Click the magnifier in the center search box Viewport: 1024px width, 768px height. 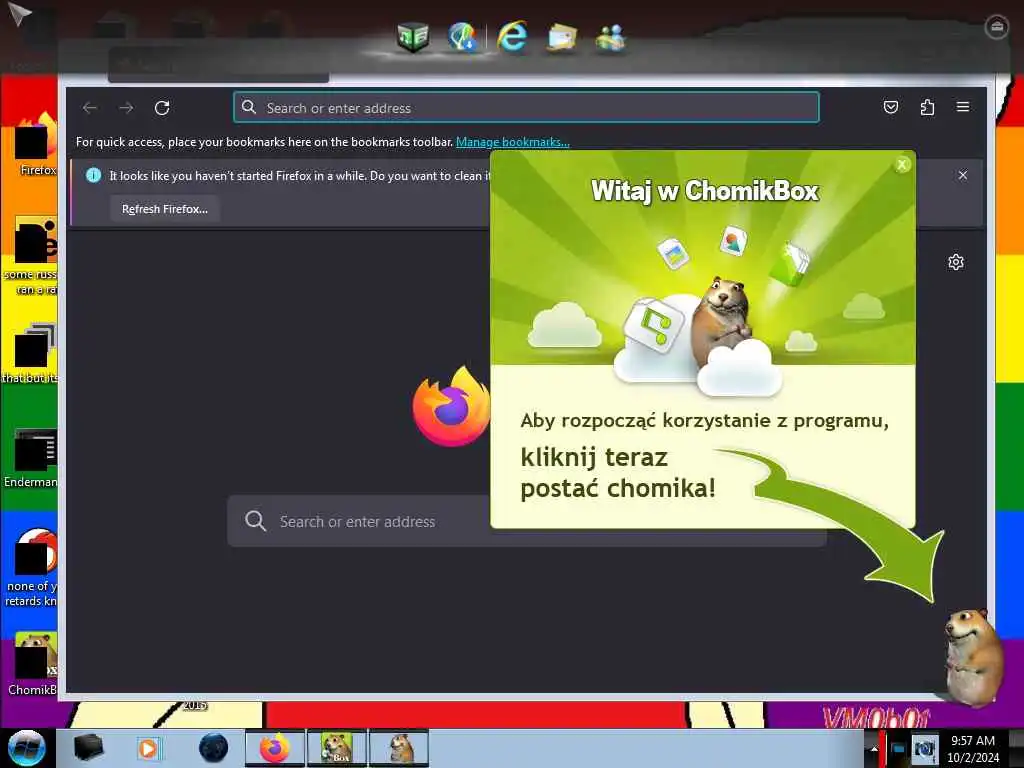click(255, 521)
